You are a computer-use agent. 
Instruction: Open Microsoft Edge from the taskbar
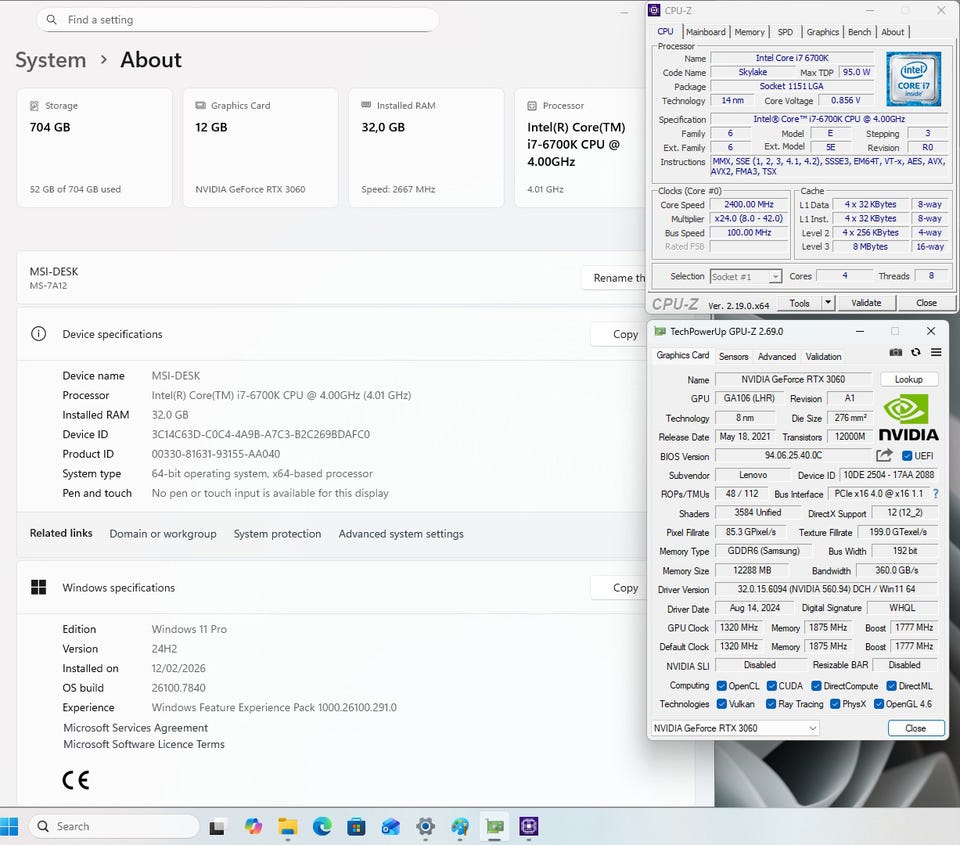click(x=322, y=826)
